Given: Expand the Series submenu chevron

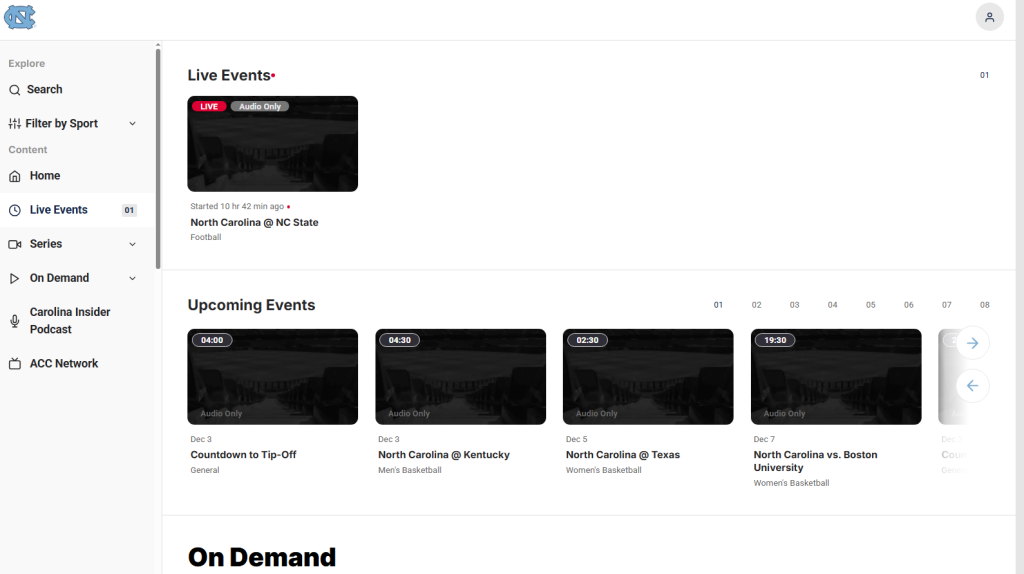Looking at the screenshot, I should (x=132, y=244).
